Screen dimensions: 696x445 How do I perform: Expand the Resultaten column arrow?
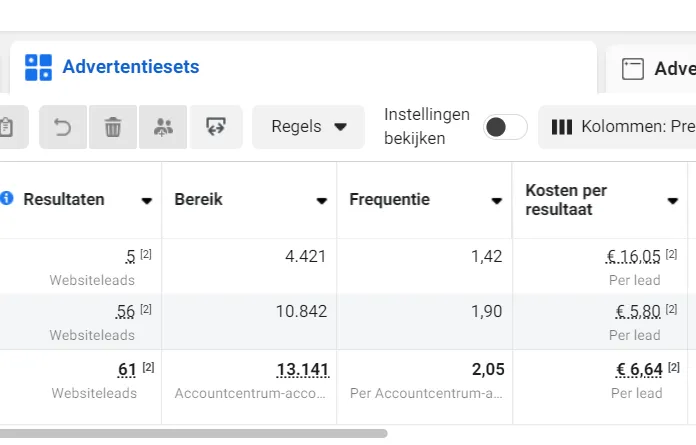pyautogui.click(x=147, y=201)
